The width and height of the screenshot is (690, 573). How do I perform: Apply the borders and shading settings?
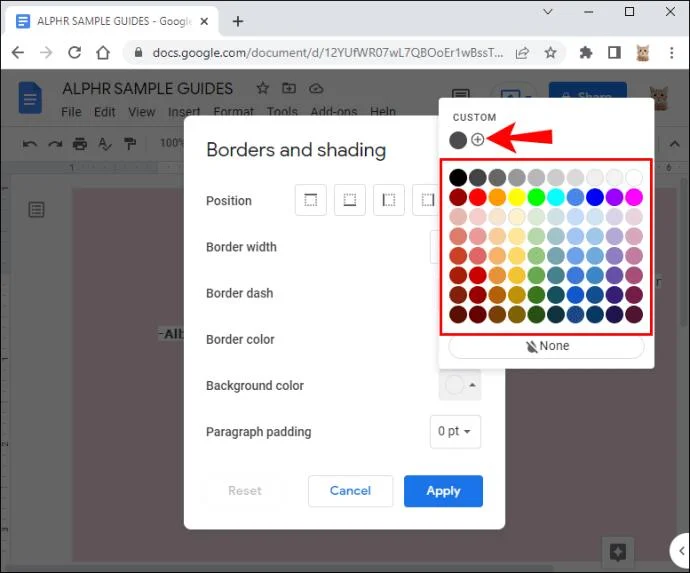[443, 491]
